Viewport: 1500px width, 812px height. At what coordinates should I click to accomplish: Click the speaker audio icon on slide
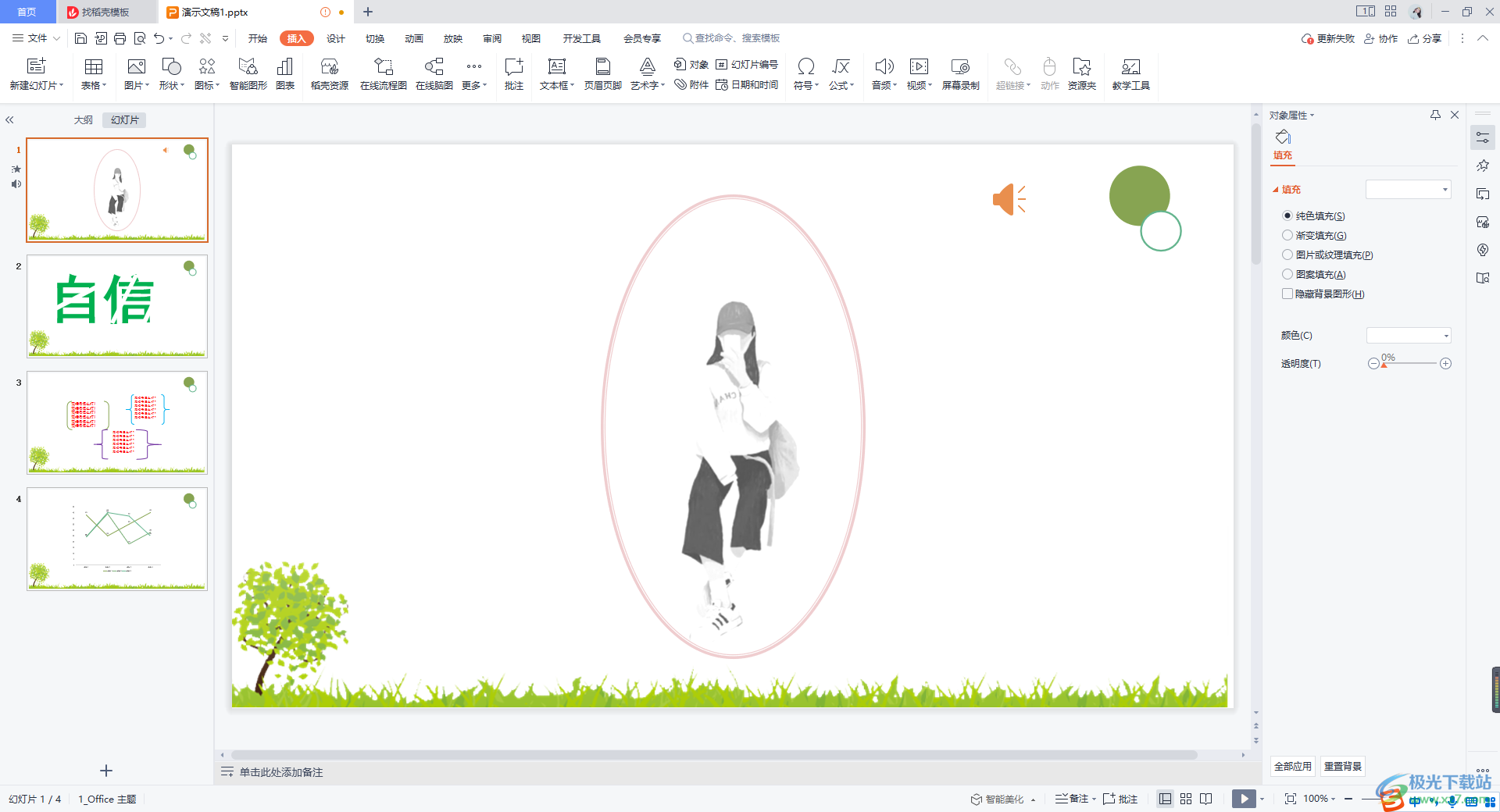(x=1009, y=199)
